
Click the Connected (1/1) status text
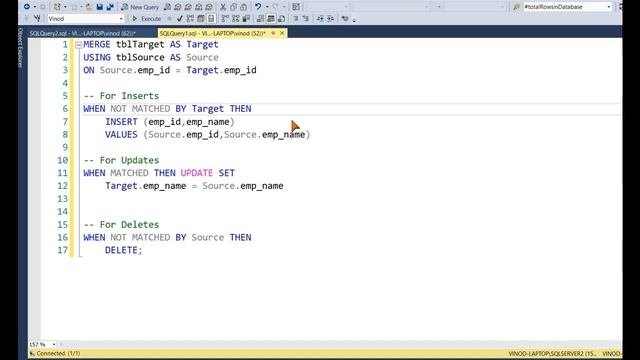pos(58,353)
